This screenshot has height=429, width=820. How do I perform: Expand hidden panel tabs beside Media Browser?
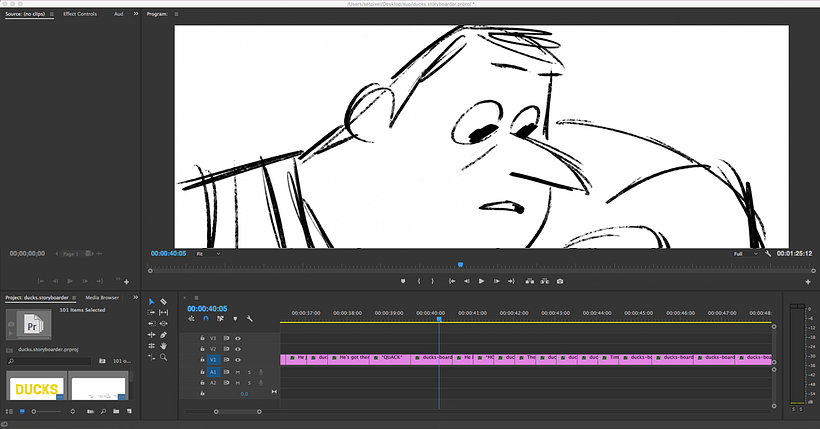click(x=135, y=297)
